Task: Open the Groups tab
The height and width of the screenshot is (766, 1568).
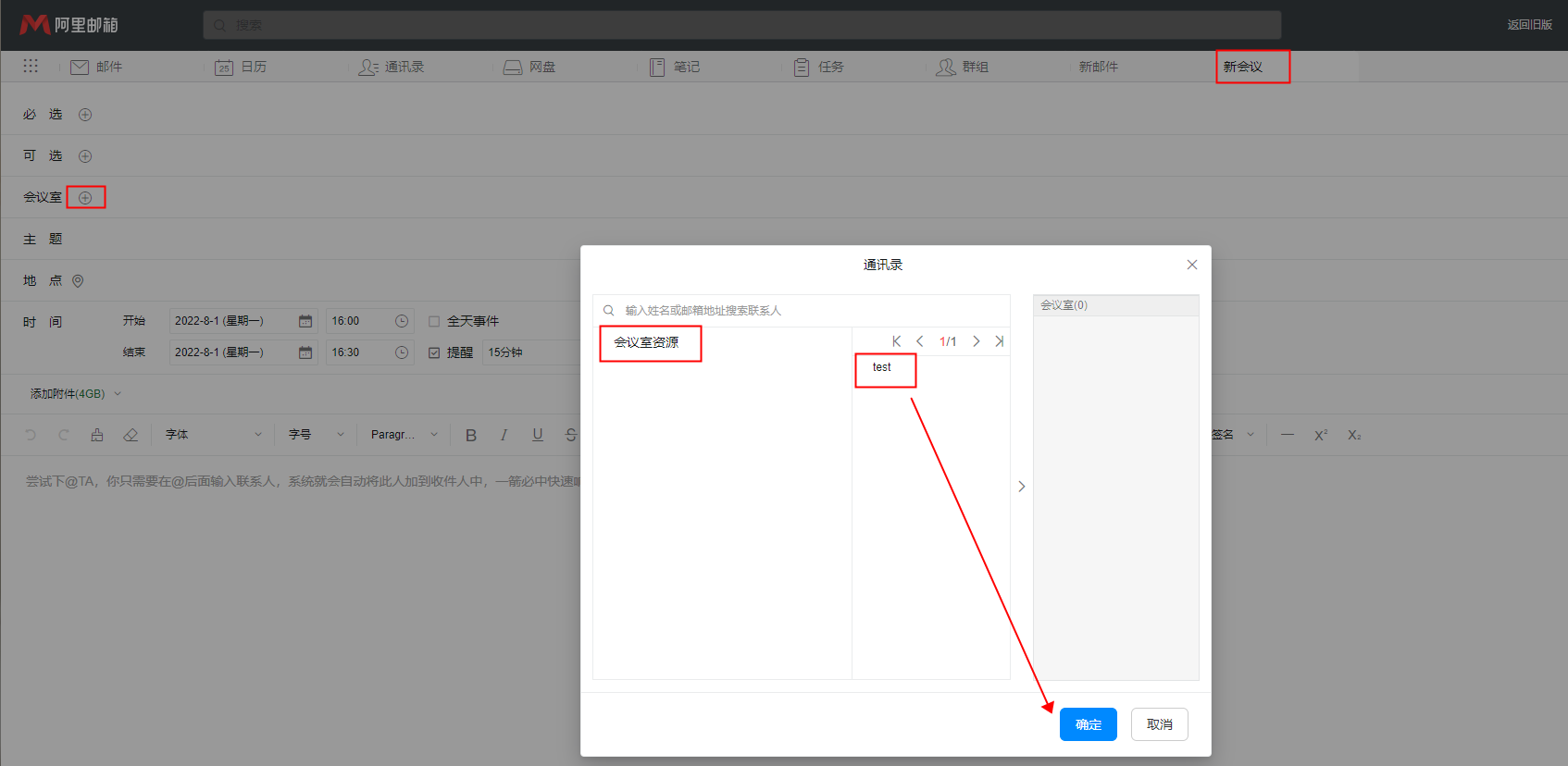Action: [x=963, y=67]
